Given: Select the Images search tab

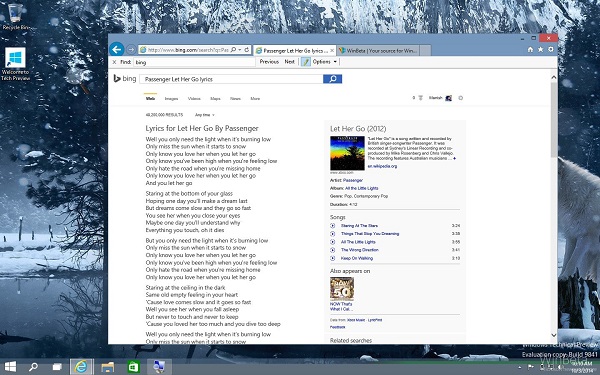Looking at the screenshot, I should pos(171,98).
